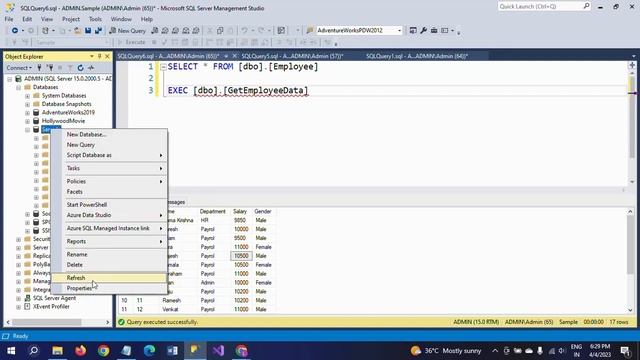Click Refresh icon in Object Explorer toolbar
640x360 pixels.
click(x=80, y=68)
